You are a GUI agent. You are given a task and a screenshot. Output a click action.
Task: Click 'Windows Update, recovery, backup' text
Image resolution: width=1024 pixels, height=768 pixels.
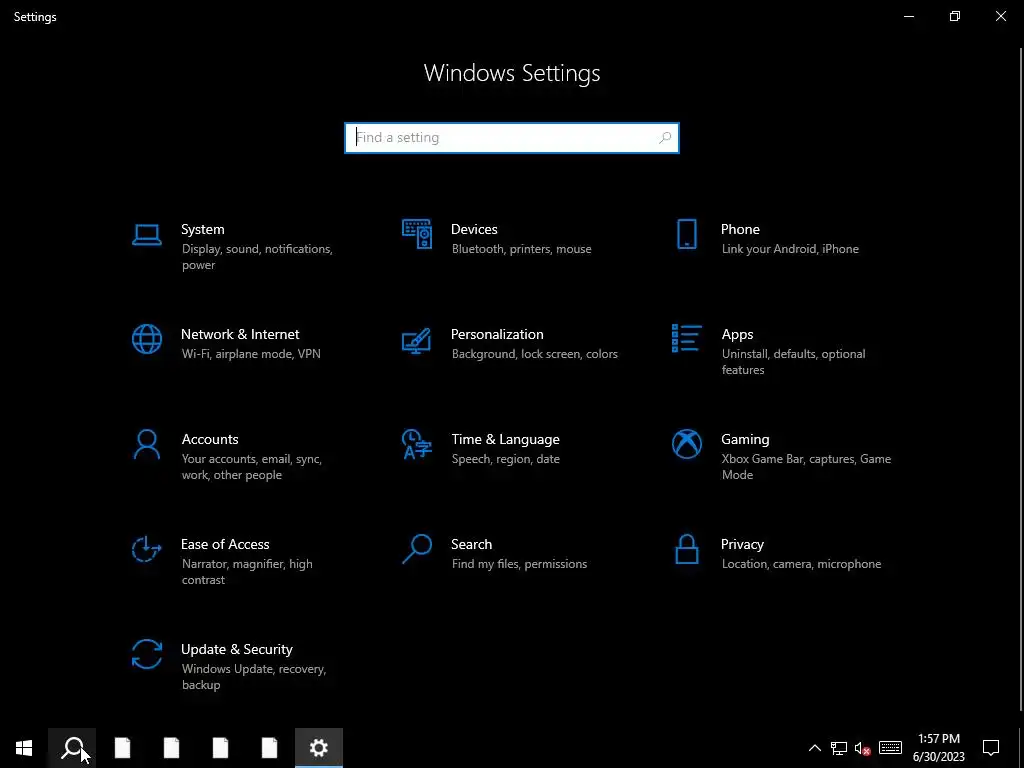pyautogui.click(x=253, y=677)
